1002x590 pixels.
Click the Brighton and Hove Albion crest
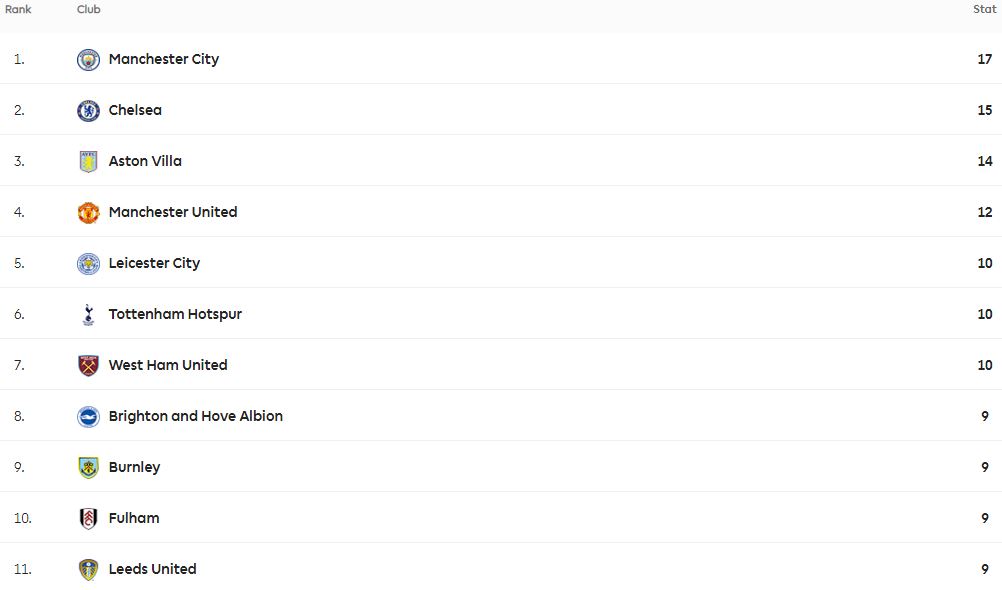coord(88,417)
